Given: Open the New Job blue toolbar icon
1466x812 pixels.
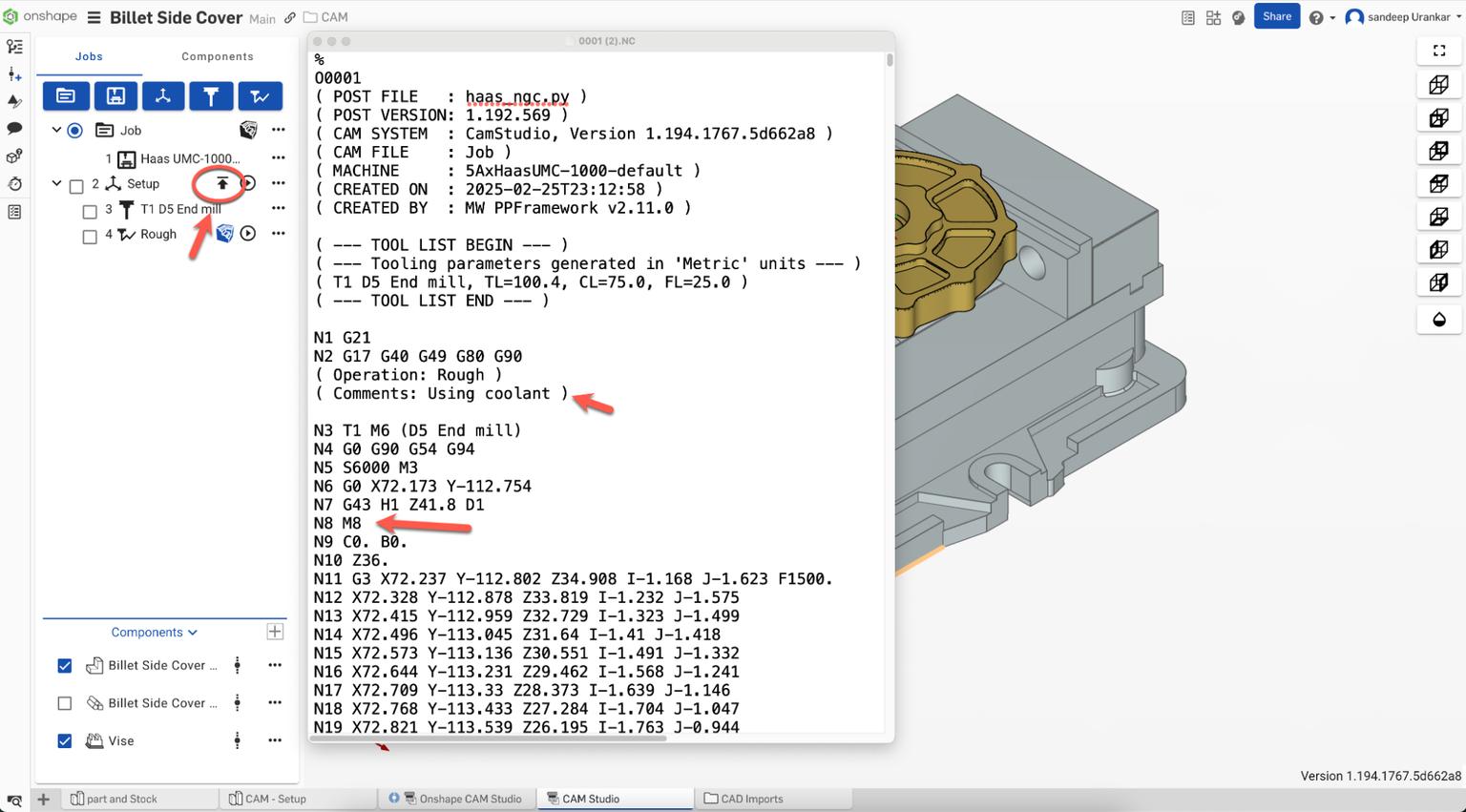Looking at the screenshot, I should (x=66, y=95).
